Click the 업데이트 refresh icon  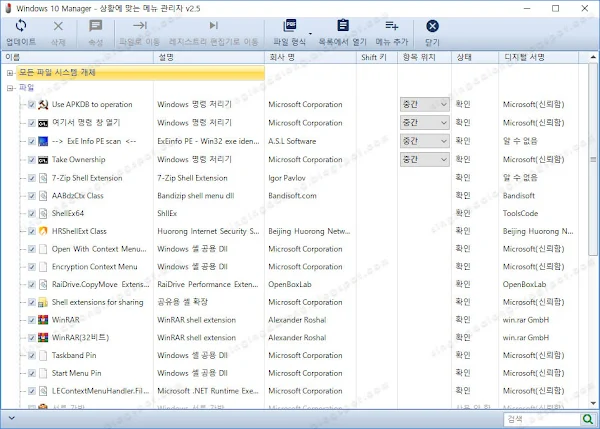click(21, 26)
